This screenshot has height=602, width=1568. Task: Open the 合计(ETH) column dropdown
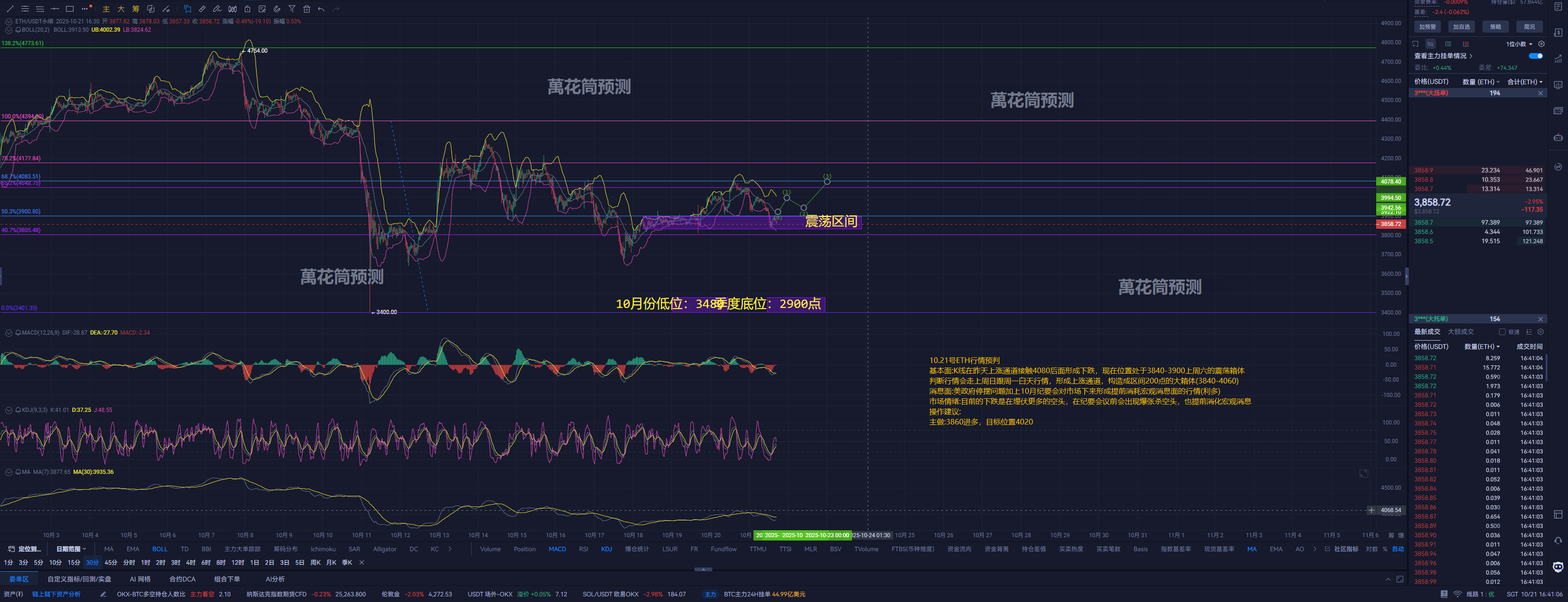pos(1524,82)
